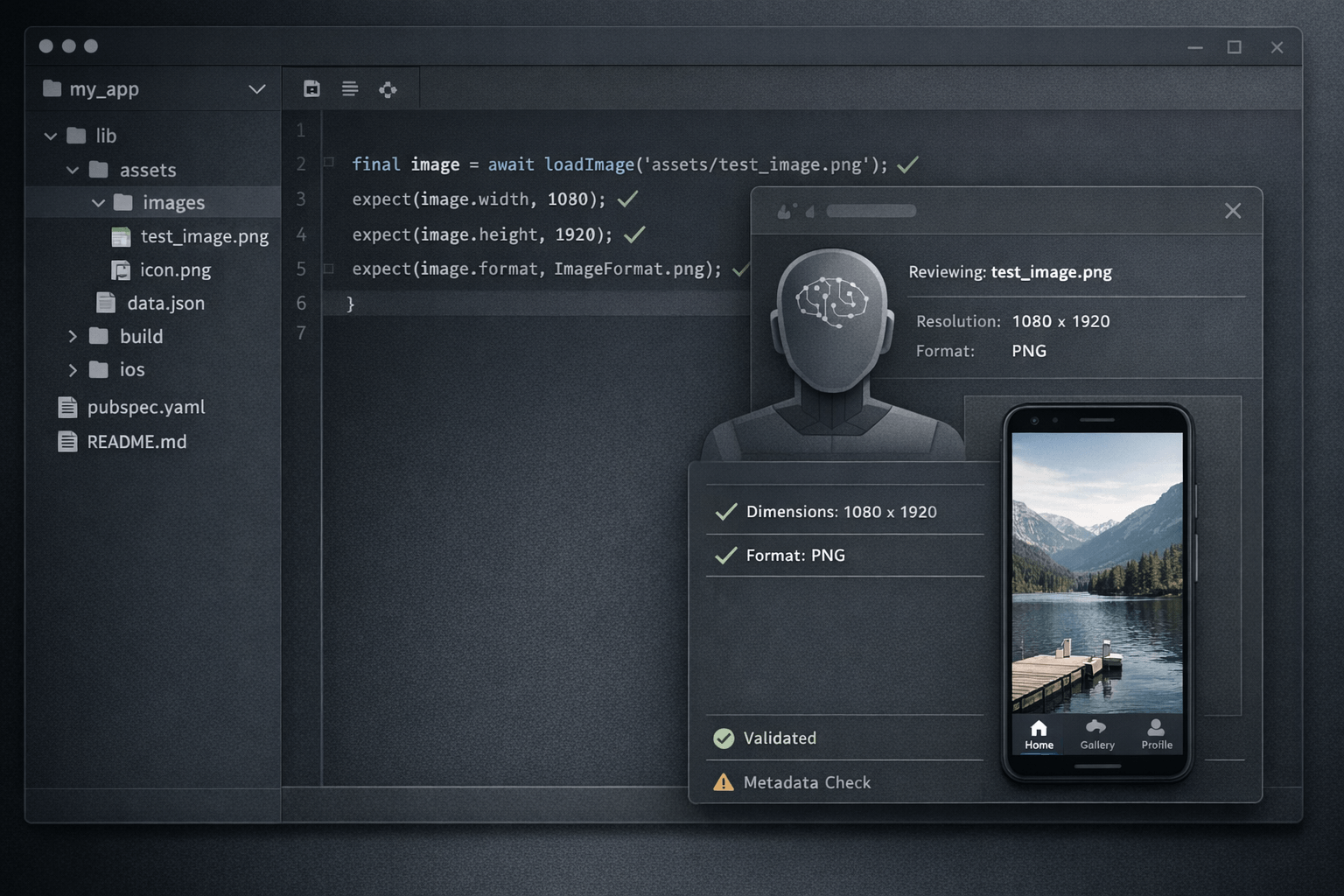This screenshot has width=1344, height=896.
Task: Toggle the Dimensions validation checkmark
Action: coord(725,511)
